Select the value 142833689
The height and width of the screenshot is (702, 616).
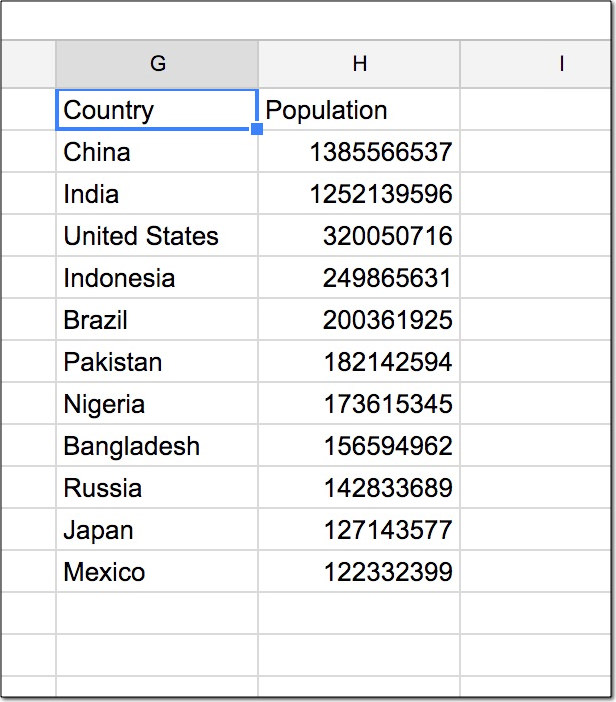(359, 488)
